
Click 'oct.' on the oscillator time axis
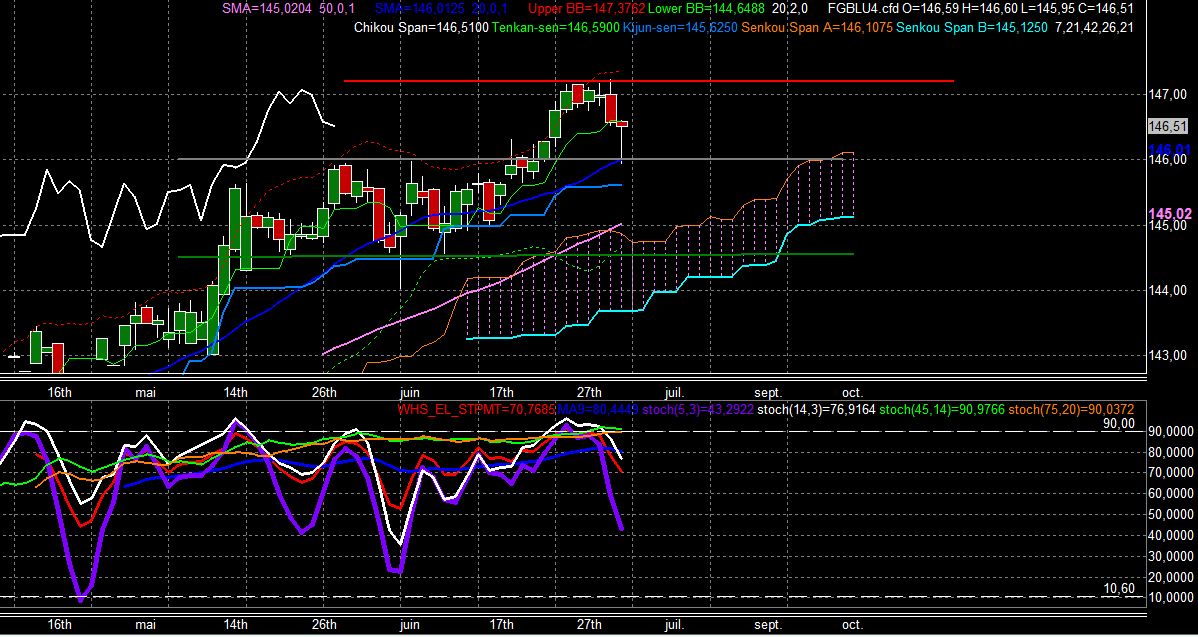853,625
